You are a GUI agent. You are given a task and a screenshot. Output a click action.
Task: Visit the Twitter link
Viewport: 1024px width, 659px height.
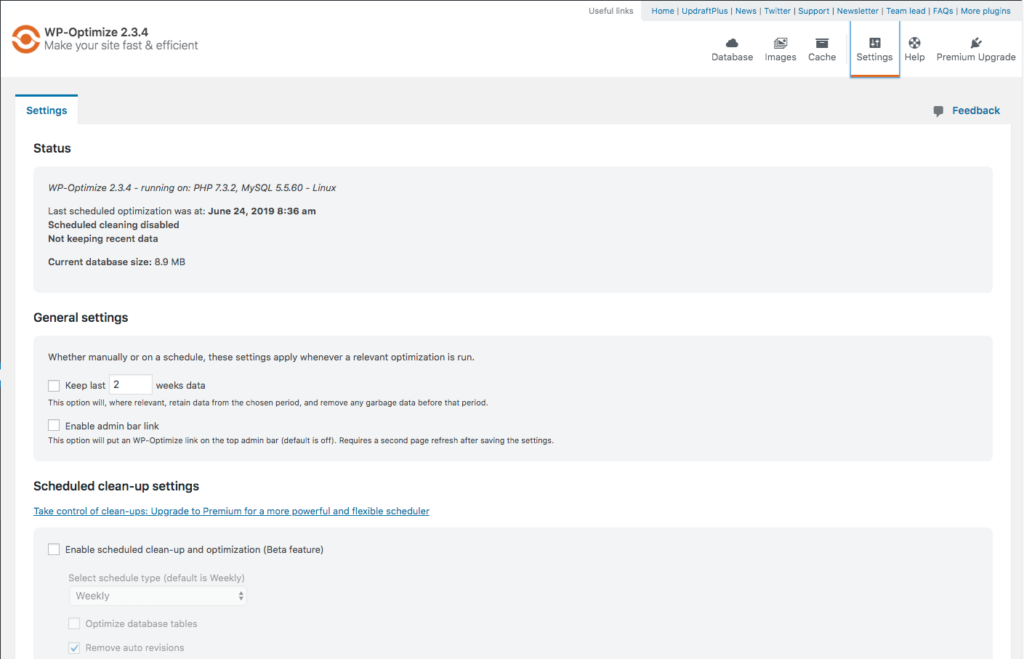click(777, 11)
